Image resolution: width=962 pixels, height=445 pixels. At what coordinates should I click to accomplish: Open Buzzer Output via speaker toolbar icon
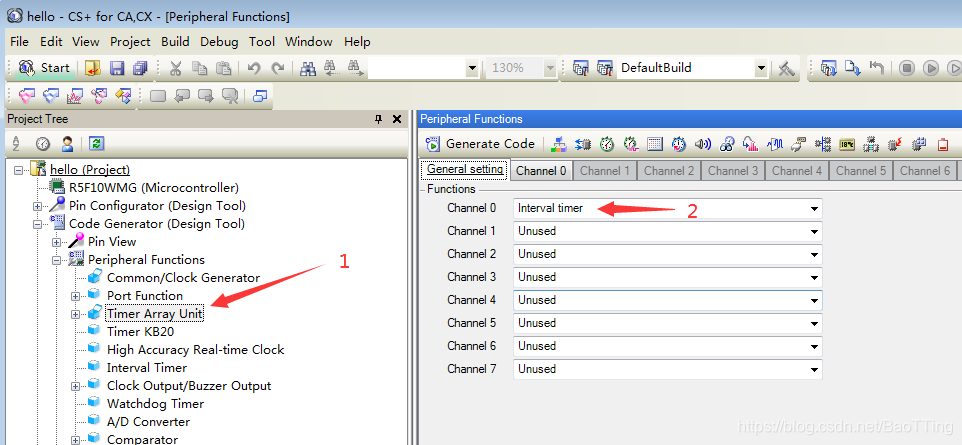702,144
